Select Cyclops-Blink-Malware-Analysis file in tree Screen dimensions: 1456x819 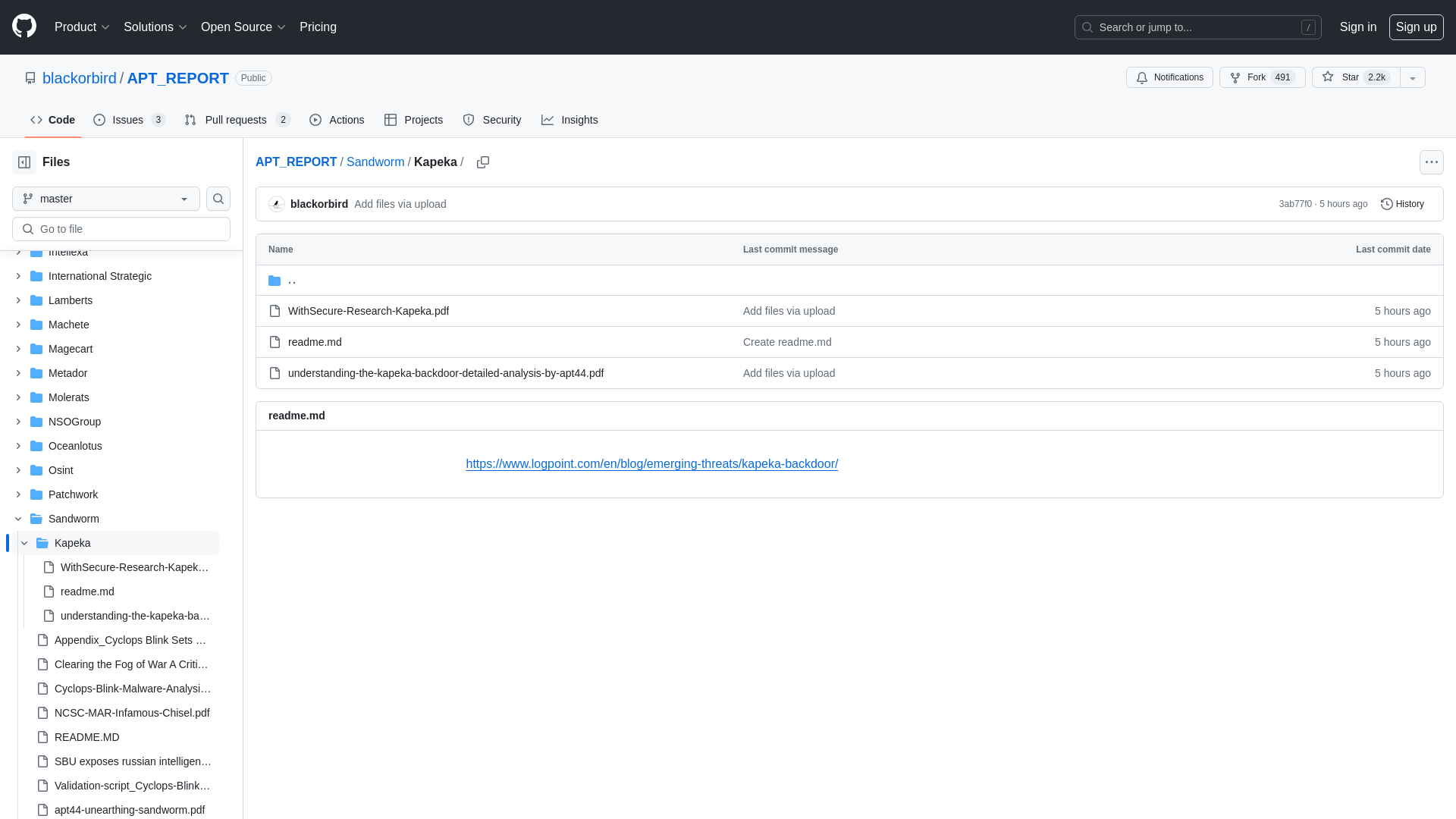coord(133,689)
